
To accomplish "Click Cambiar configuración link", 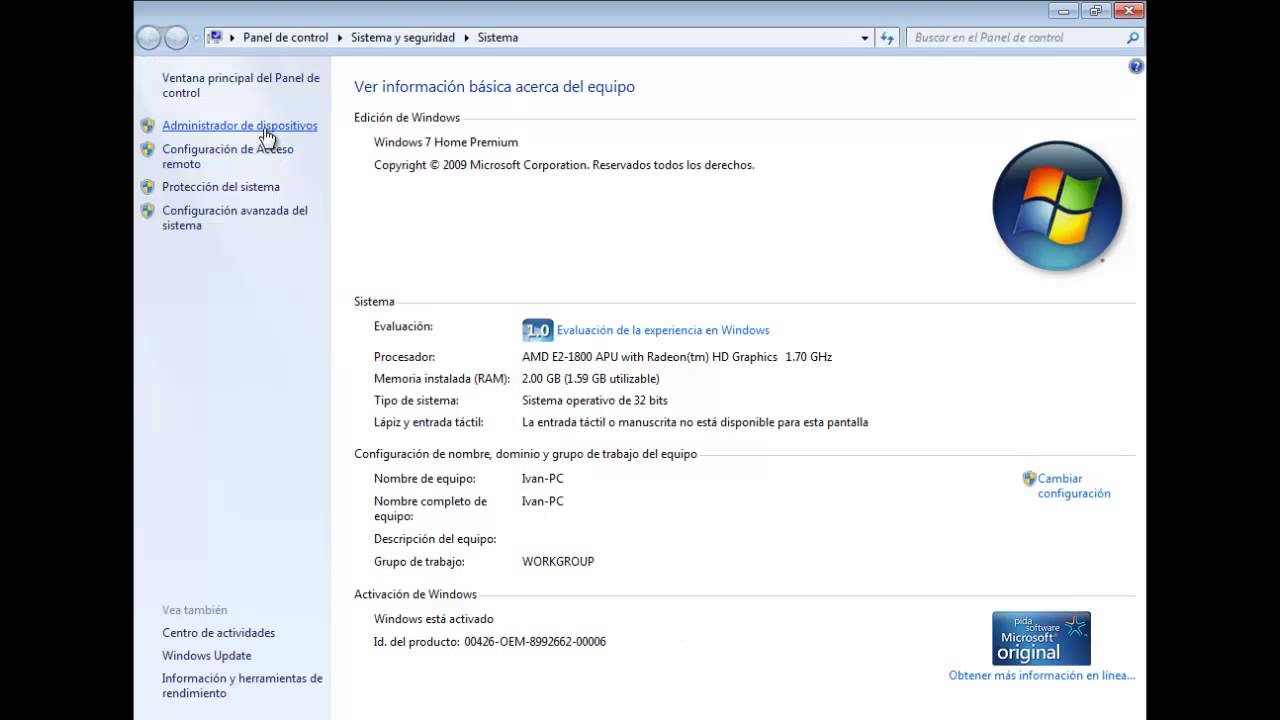I will 1074,486.
